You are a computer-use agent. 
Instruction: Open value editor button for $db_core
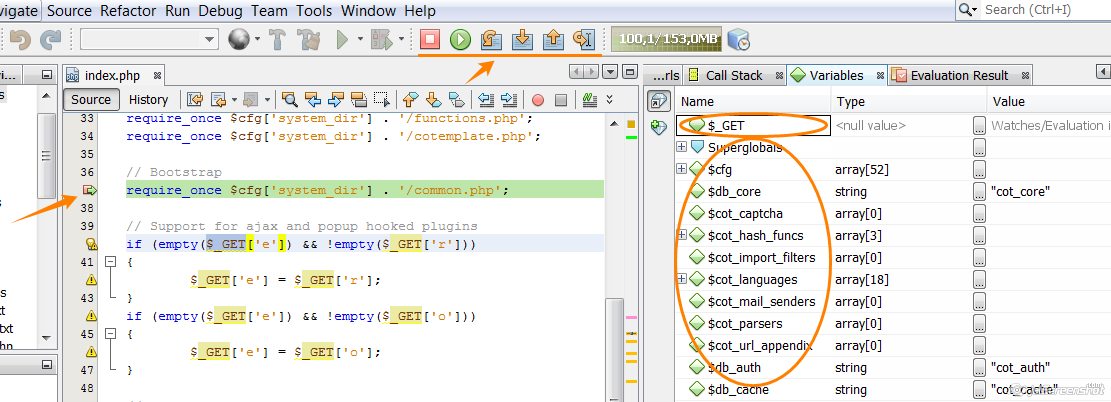(x=979, y=192)
